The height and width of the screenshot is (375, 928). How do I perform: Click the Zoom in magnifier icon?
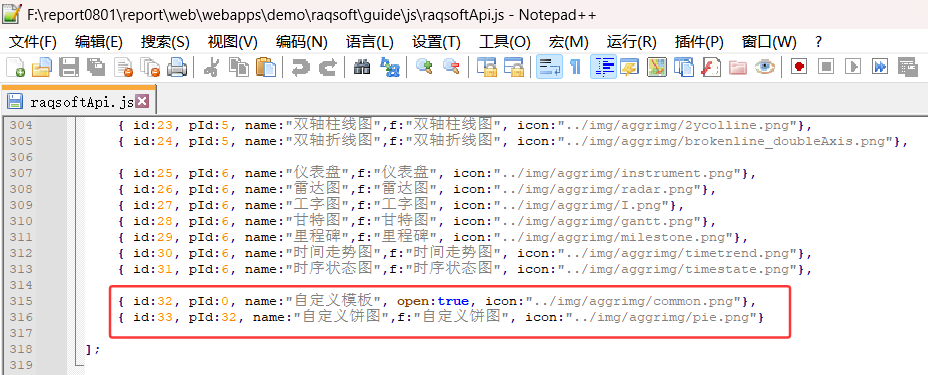coord(424,67)
